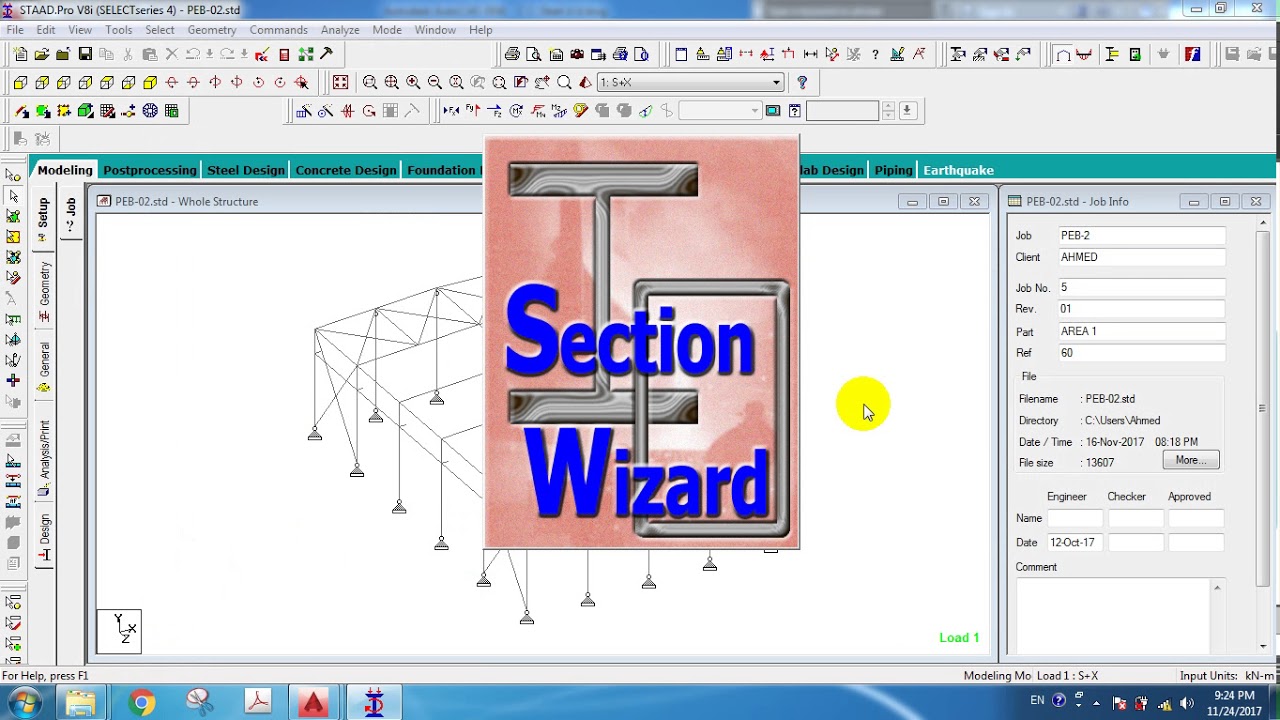Screen dimensions: 1280x720
Task: Click the Job name field containing PEB-2
Action: click(1142, 236)
